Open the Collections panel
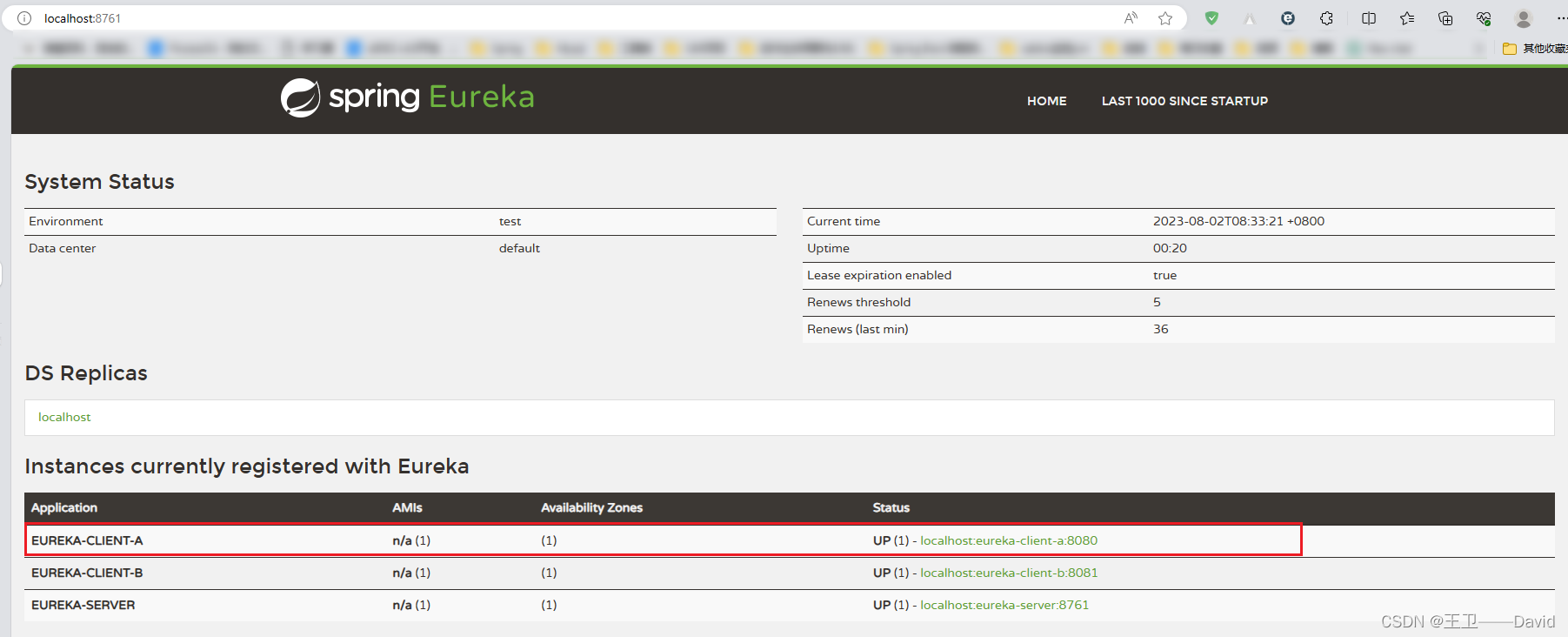 pos(1445,18)
